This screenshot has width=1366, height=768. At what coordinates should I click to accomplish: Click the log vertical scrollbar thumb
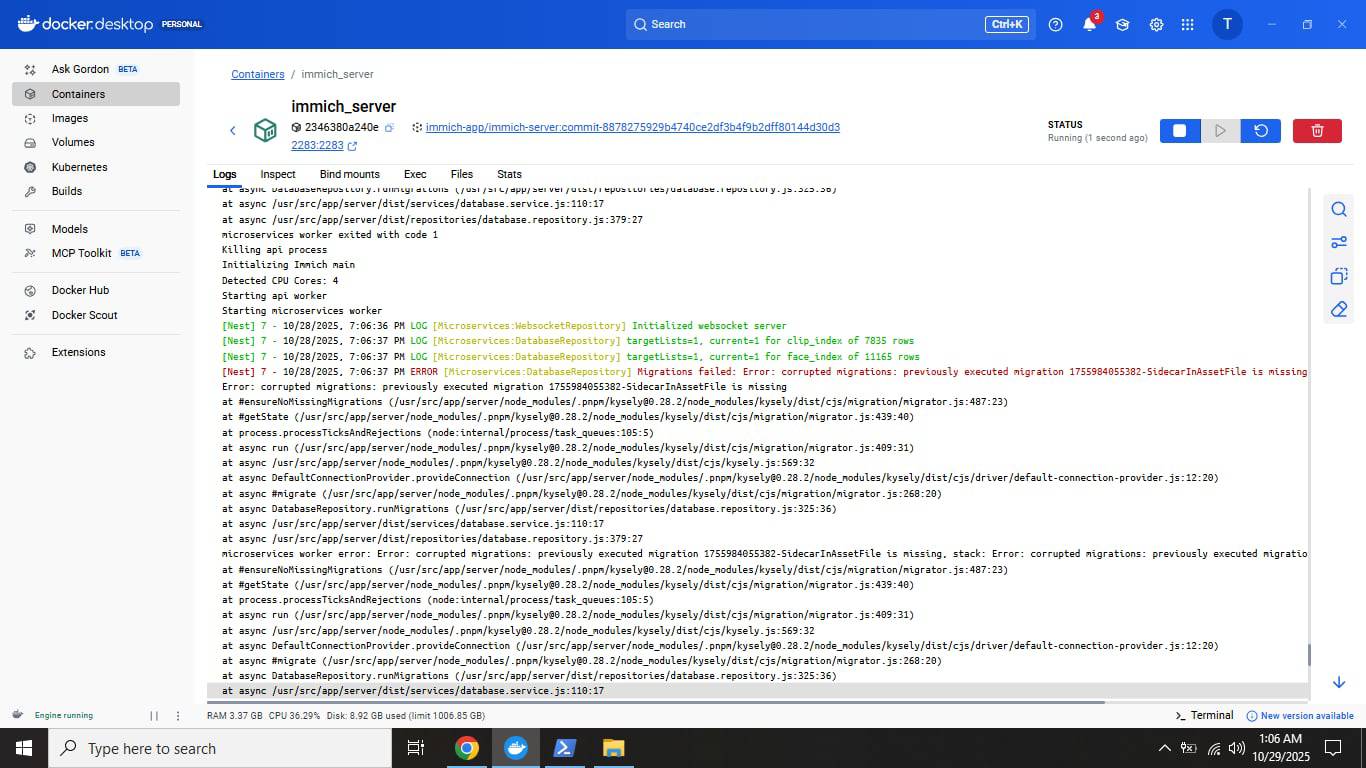pyautogui.click(x=1309, y=655)
